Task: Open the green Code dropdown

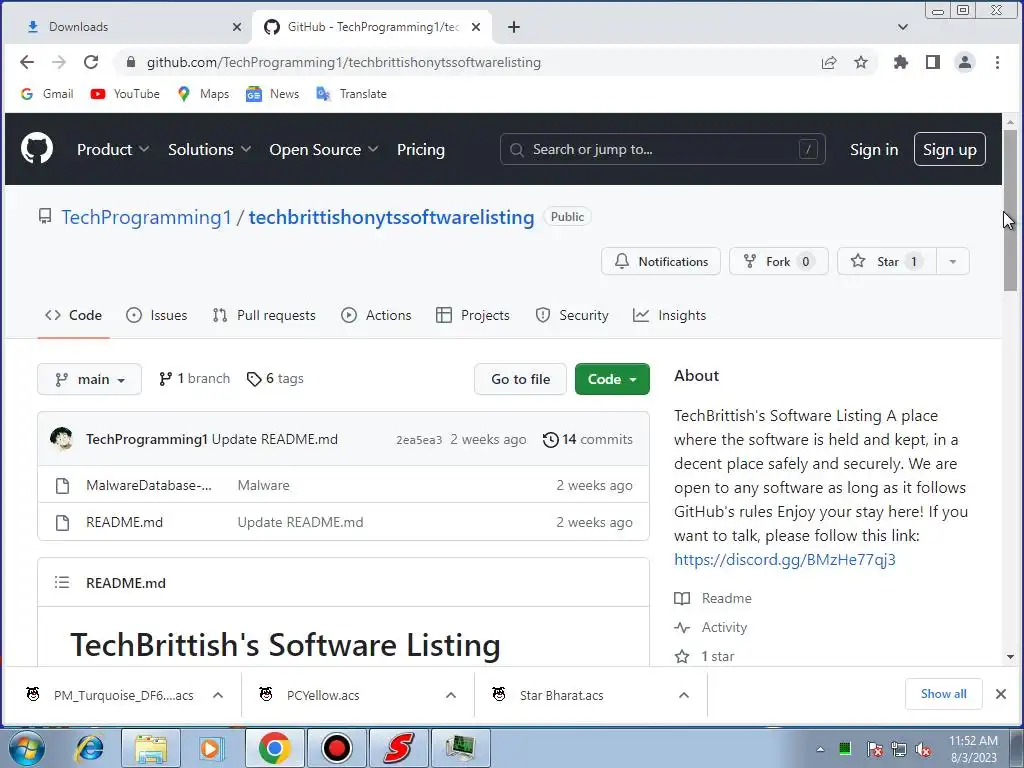Action: click(x=612, y=379)
